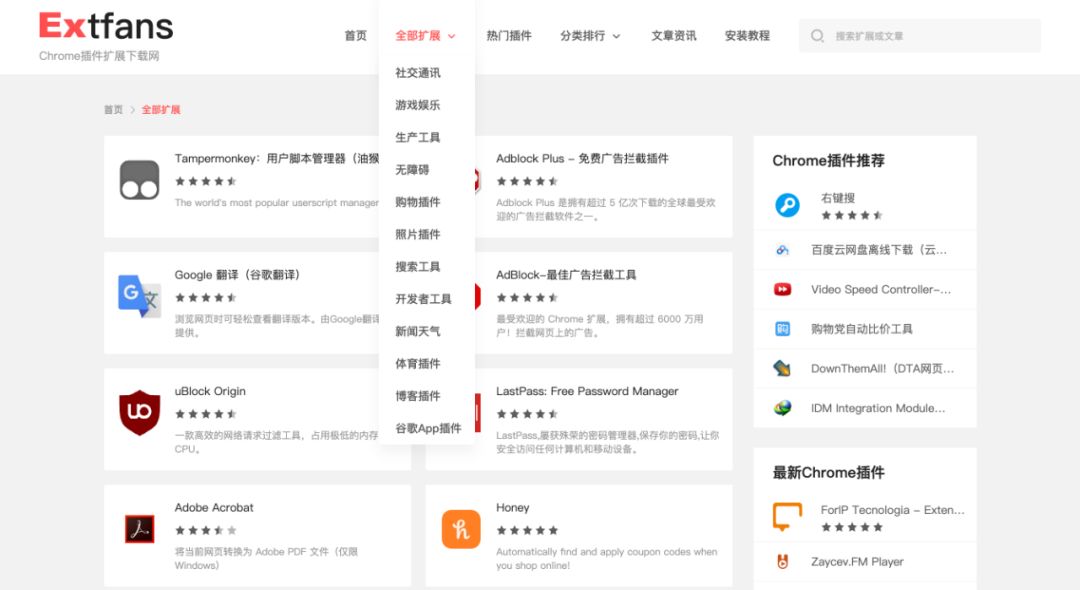The height and width of the screenshot is (590, 1080).
Task: Open the 百度云网盘离线下载 link
Action: pos(879,250)
